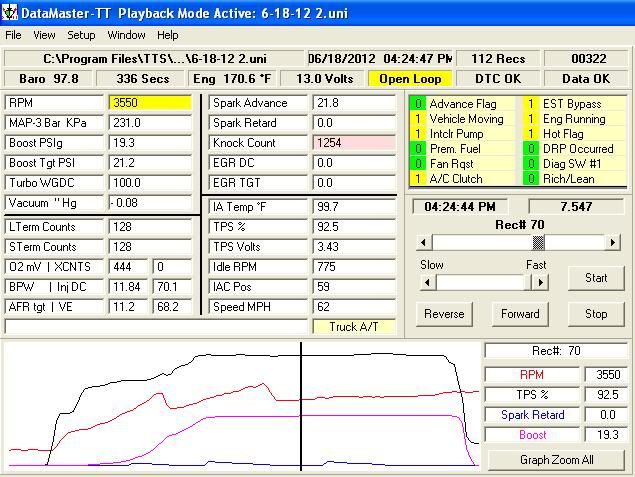Click the Knock Count value field
The height and width of the screenshot is (477, 635).
click(354, 143)
